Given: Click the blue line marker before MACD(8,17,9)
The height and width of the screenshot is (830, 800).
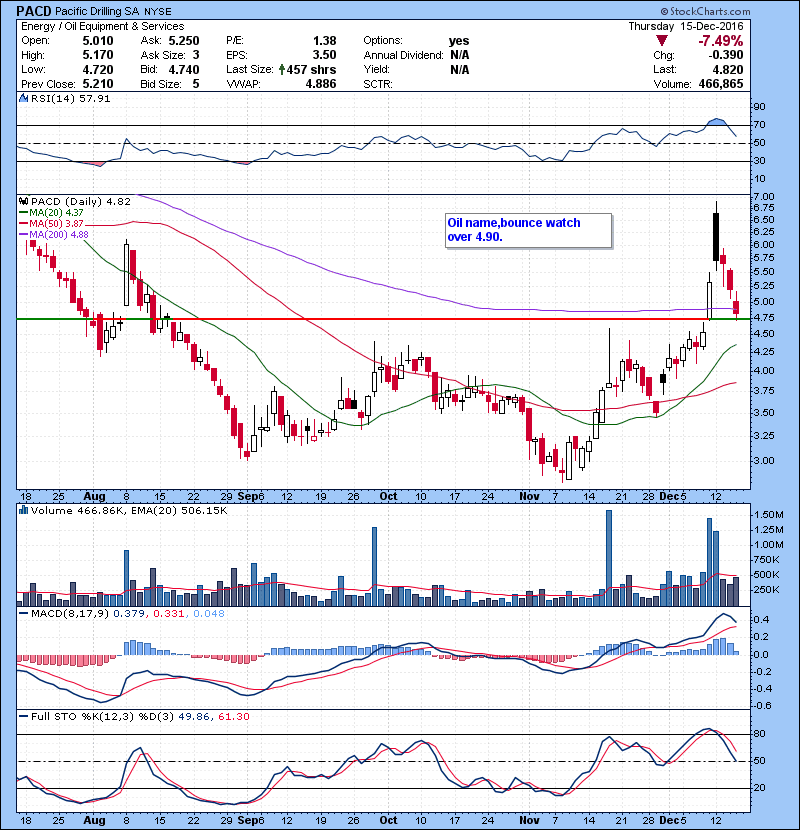Looking at the screenshot, I should [23, 614].
